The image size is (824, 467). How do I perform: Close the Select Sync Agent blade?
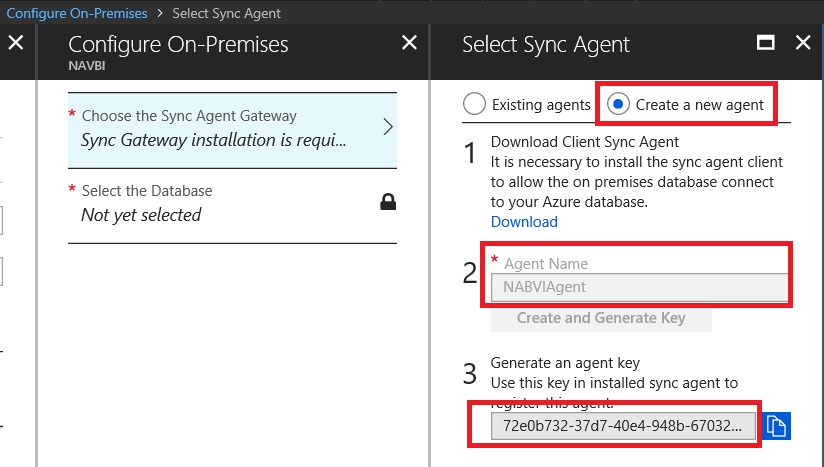(803, 43)
